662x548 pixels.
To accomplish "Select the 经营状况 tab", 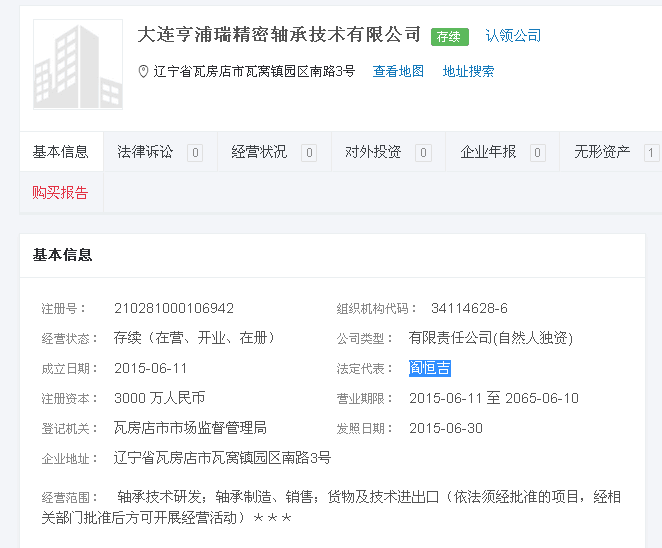I will pos(259,152).
